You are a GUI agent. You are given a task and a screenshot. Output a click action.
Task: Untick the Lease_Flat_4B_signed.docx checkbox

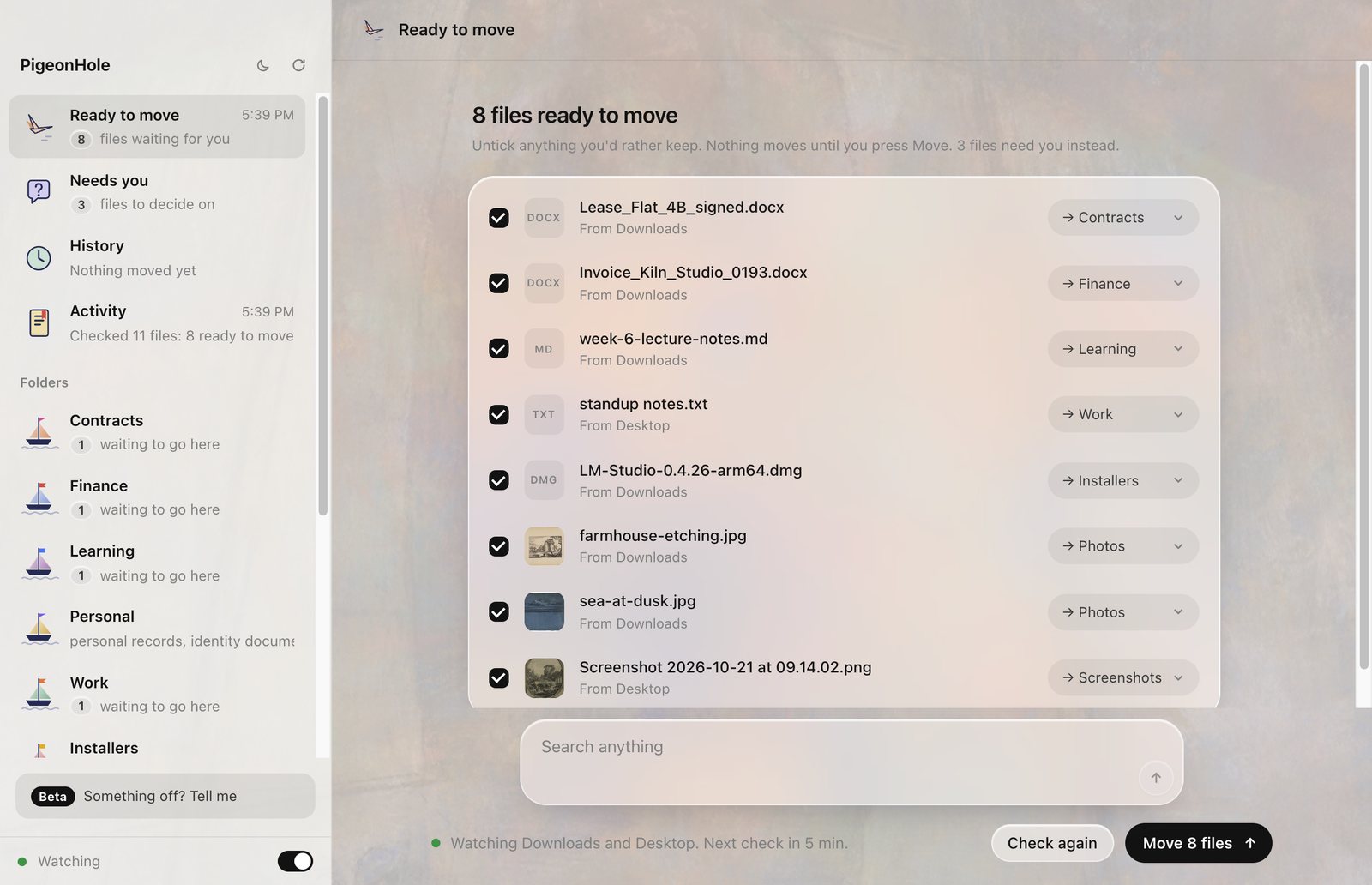click(x=499, y=218)
